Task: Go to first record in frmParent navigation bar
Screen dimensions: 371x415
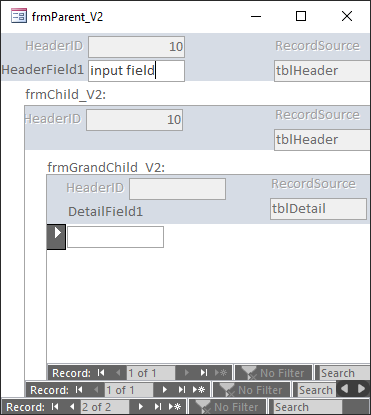Action: [x=55, y=407]
